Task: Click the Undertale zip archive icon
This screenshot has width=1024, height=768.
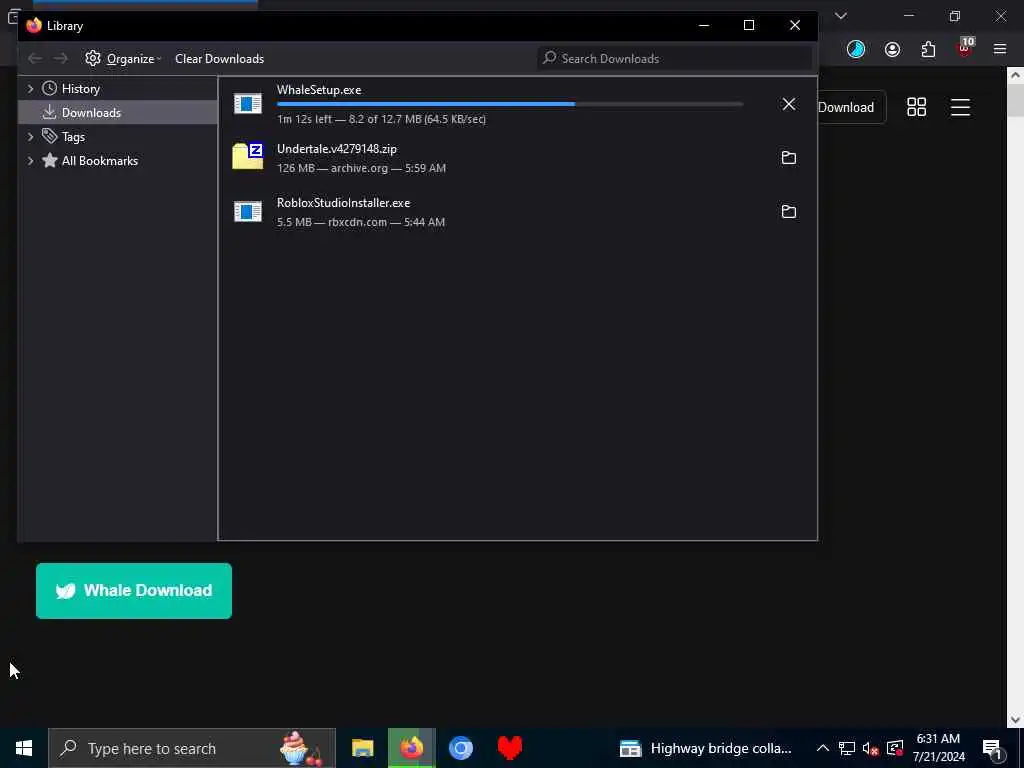Action: coord(248,157)
